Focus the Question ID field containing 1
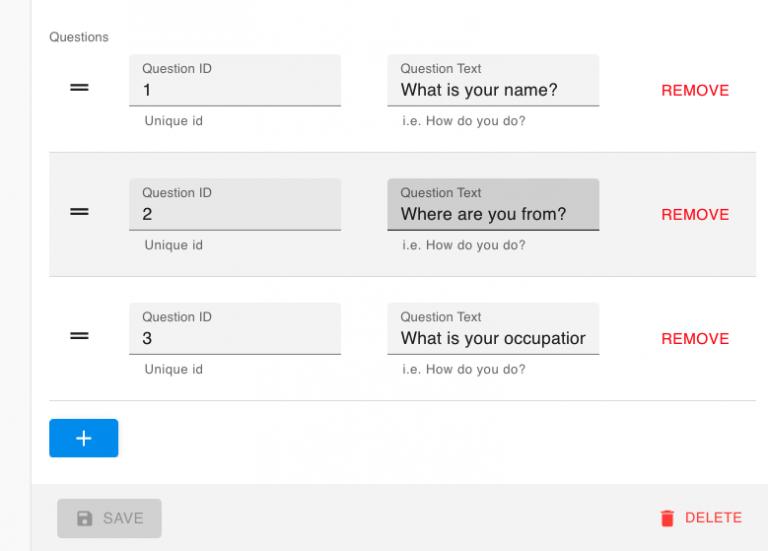The width and height of the screenshot is (768, 551). click(235, 80)
